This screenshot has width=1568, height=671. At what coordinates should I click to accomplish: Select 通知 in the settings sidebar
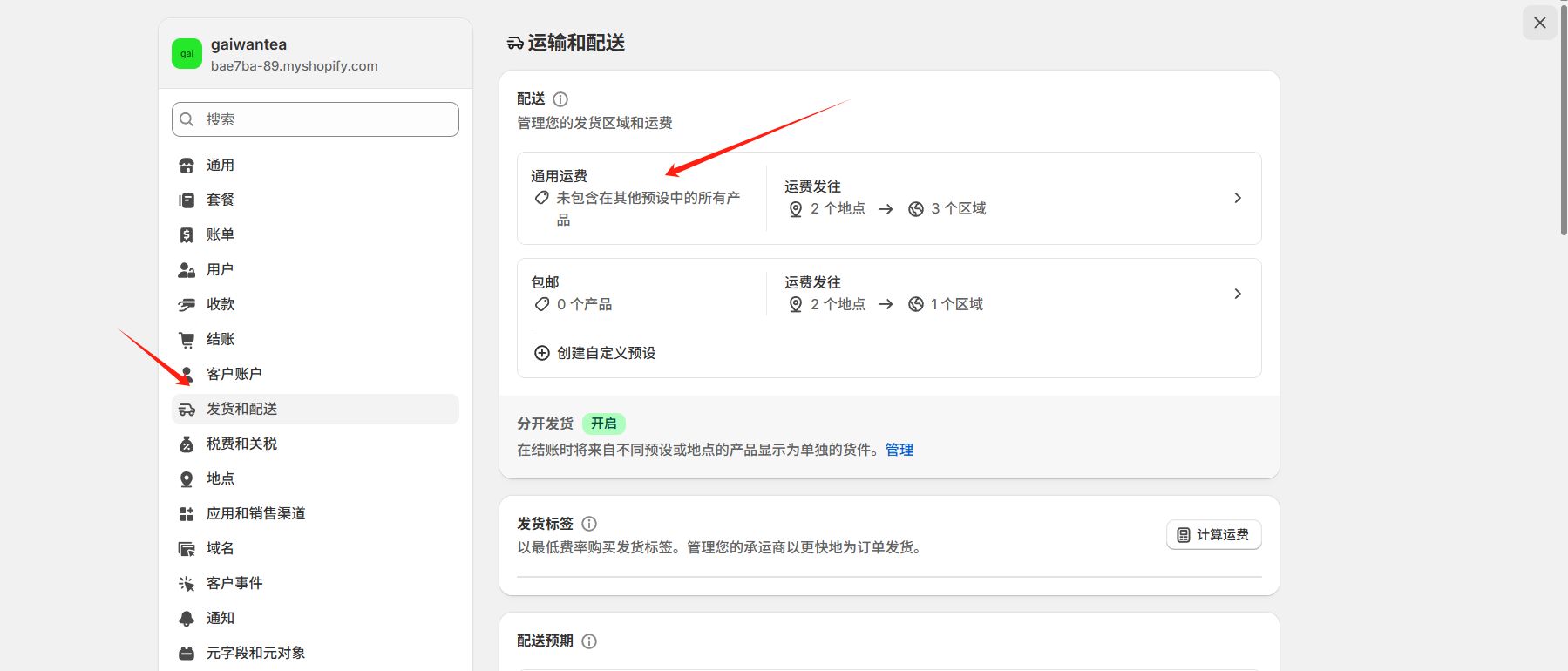(316, 619)
